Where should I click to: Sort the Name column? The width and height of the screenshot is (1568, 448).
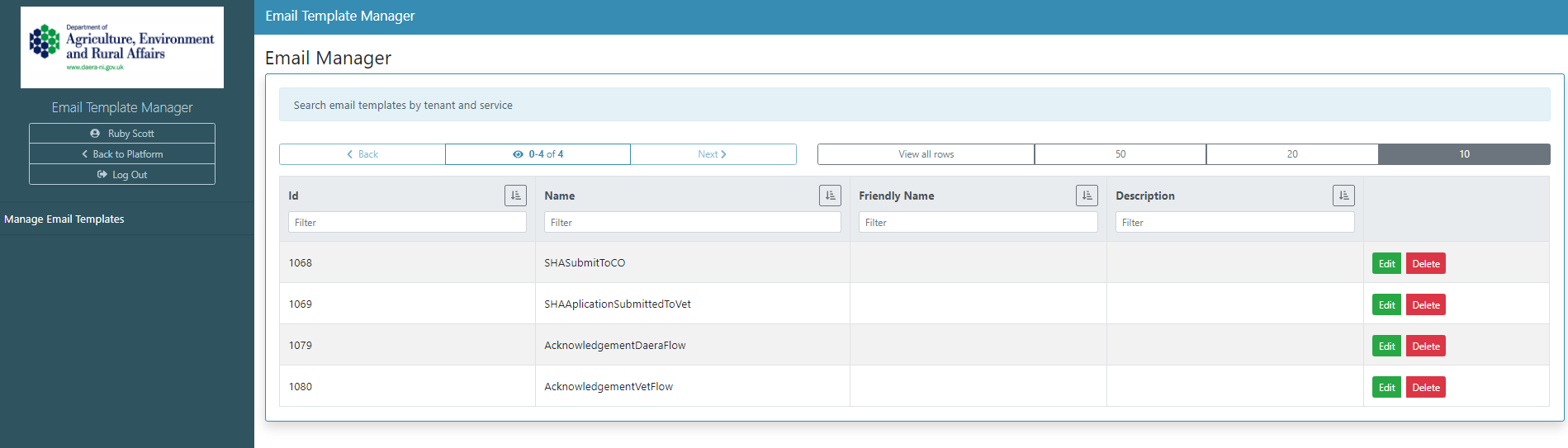pos(830,196)
